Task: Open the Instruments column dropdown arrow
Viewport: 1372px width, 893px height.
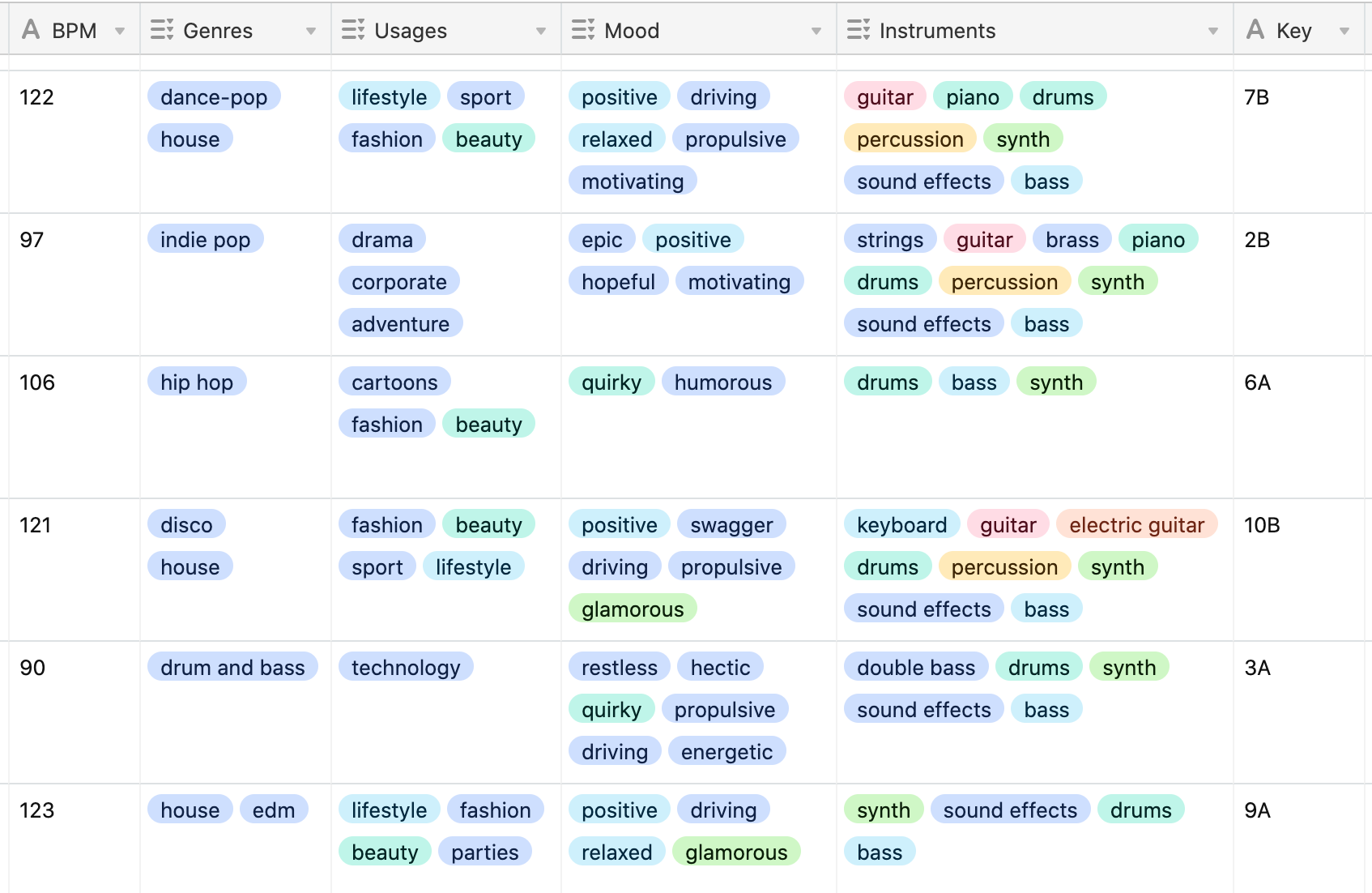Action: pos(1213,32)
